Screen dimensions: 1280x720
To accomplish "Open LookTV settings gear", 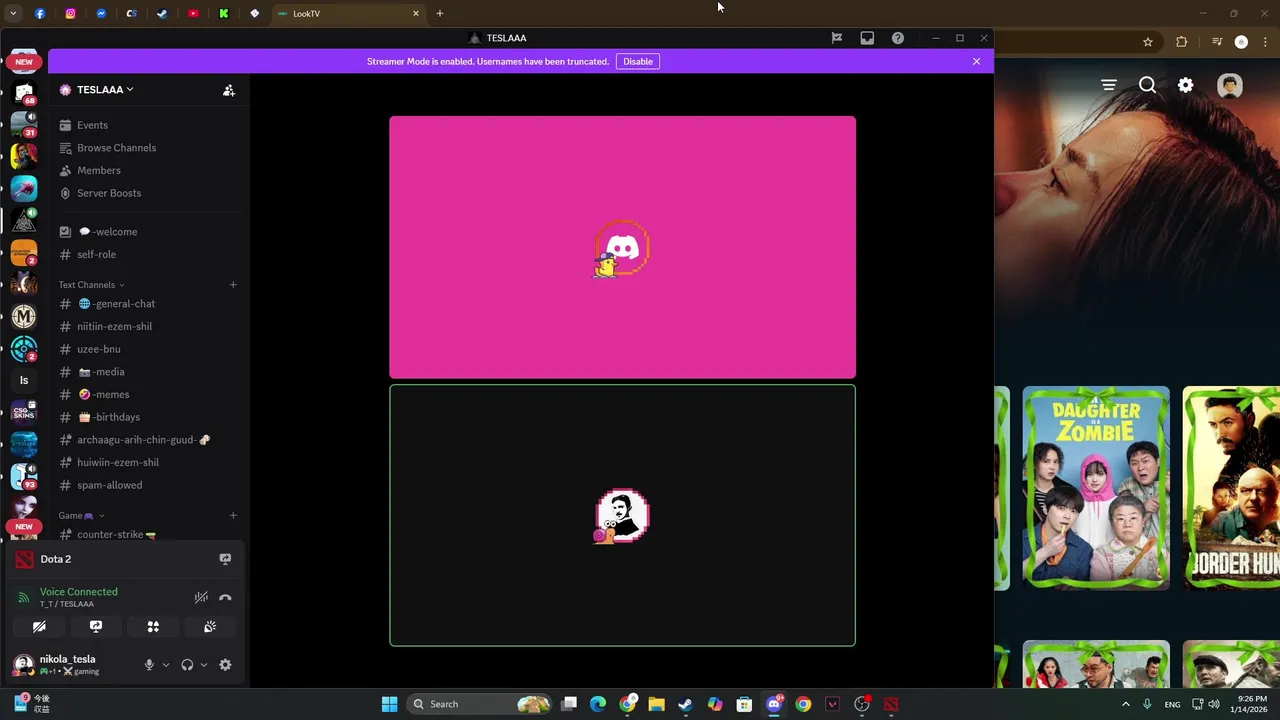I will coord(1186,86).
